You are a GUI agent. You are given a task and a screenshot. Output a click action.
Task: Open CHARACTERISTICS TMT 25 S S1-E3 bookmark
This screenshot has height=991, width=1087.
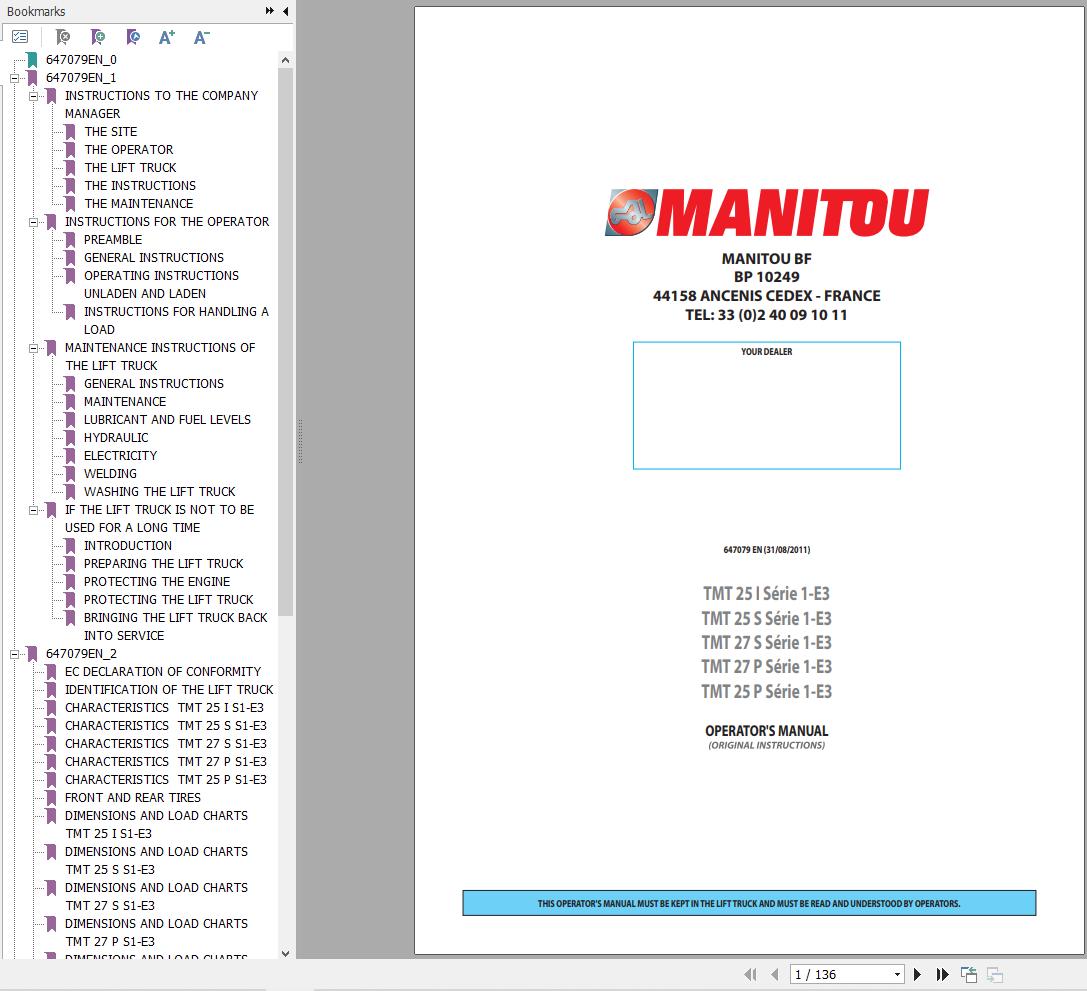click(x=166, y=726)
